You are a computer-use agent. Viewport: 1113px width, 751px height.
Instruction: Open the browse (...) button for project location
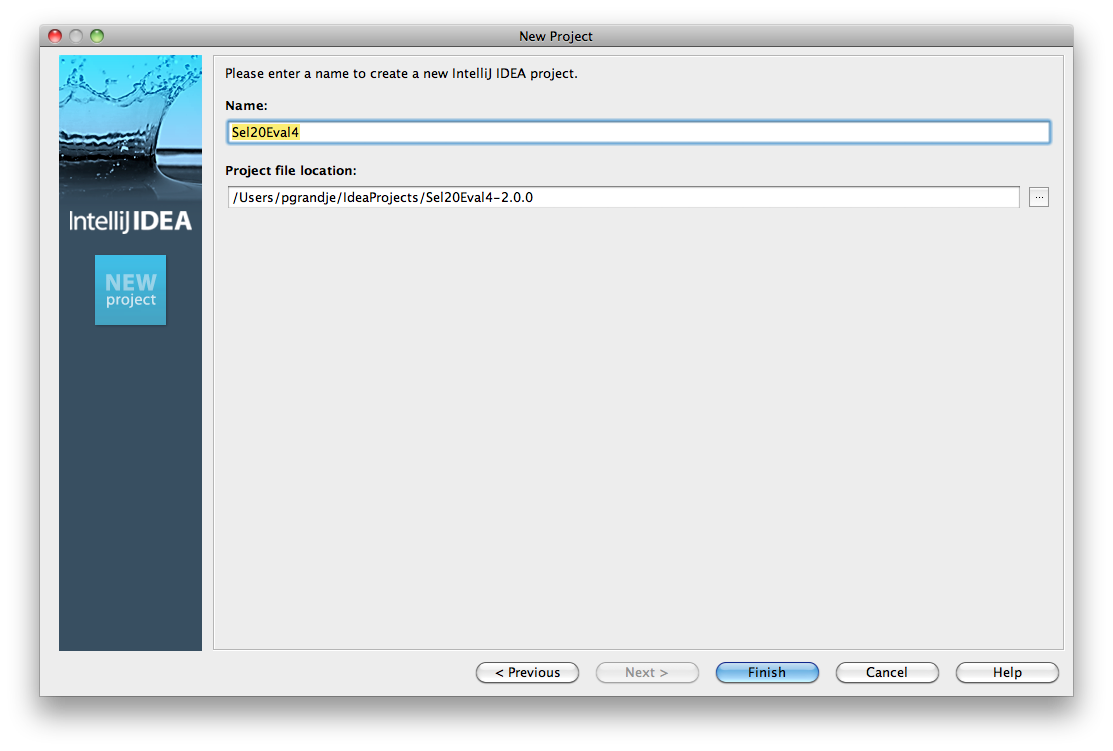click(x=1038, y=197)
